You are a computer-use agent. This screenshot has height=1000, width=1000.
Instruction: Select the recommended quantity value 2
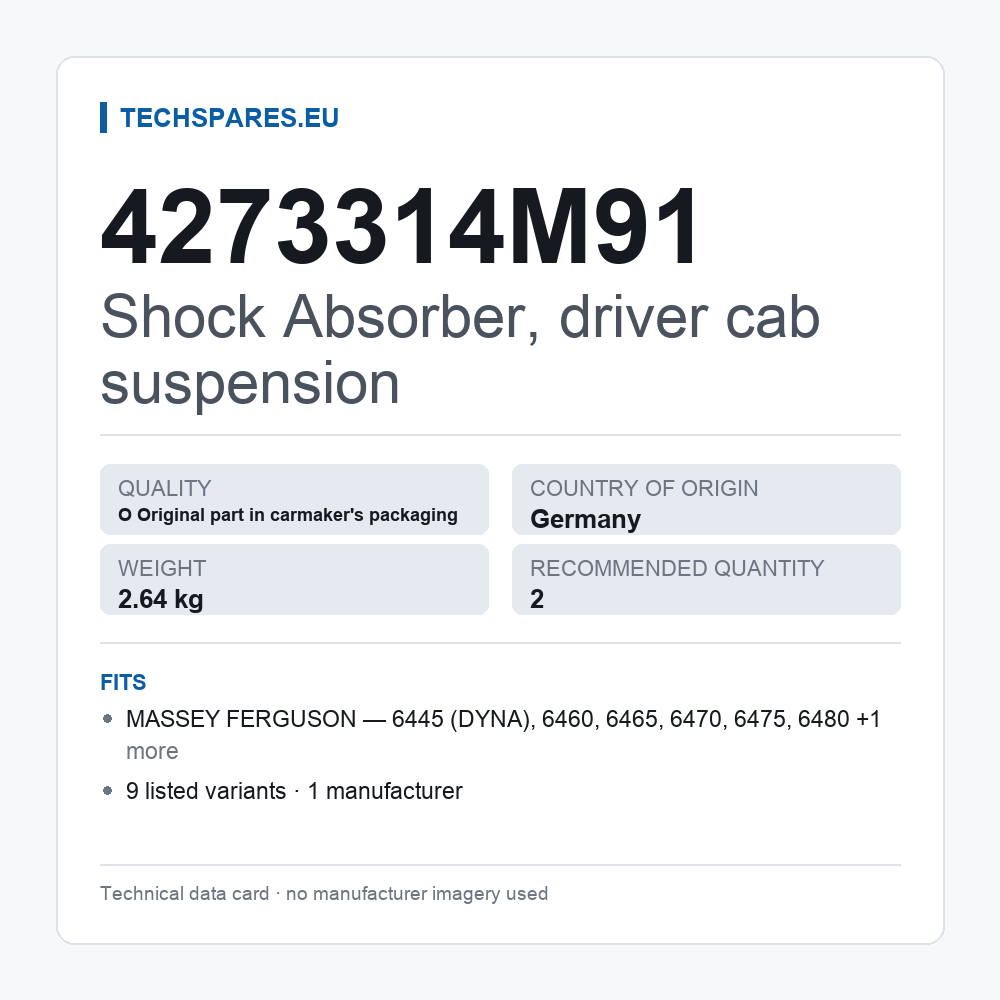537,599
